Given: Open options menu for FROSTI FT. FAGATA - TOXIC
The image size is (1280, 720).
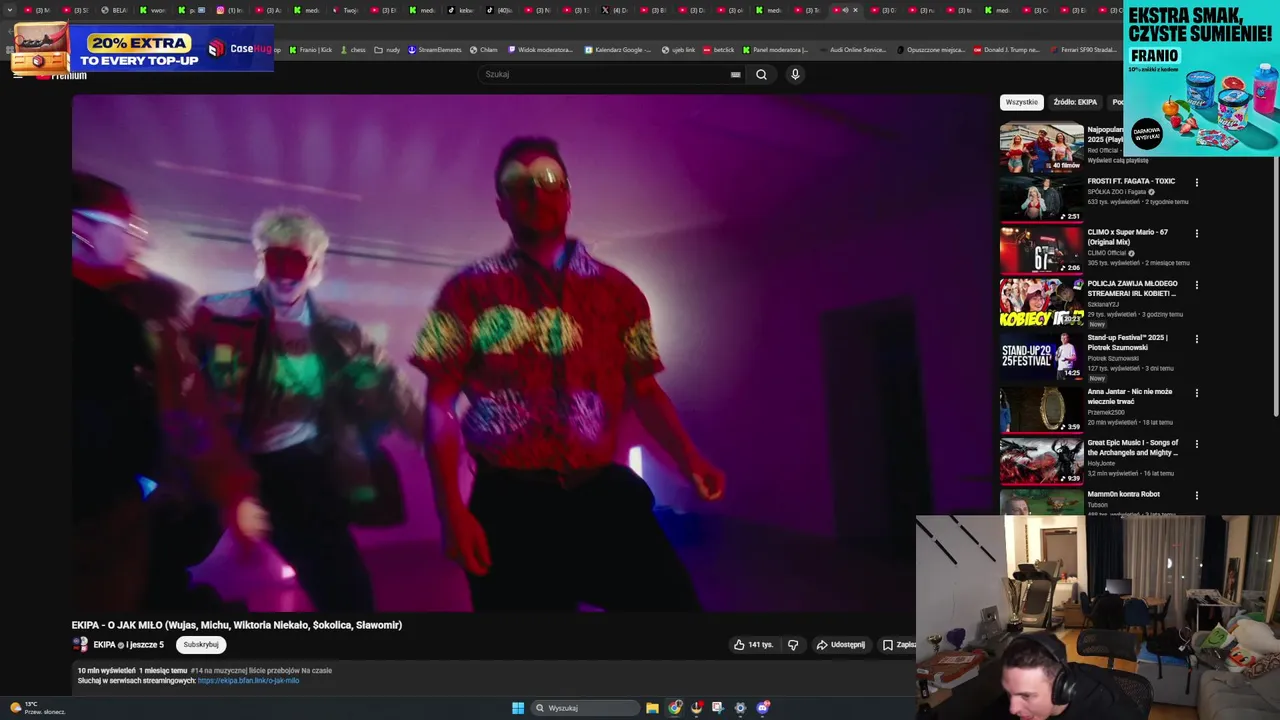Looking at the screenshot, I should (1196, 183).
